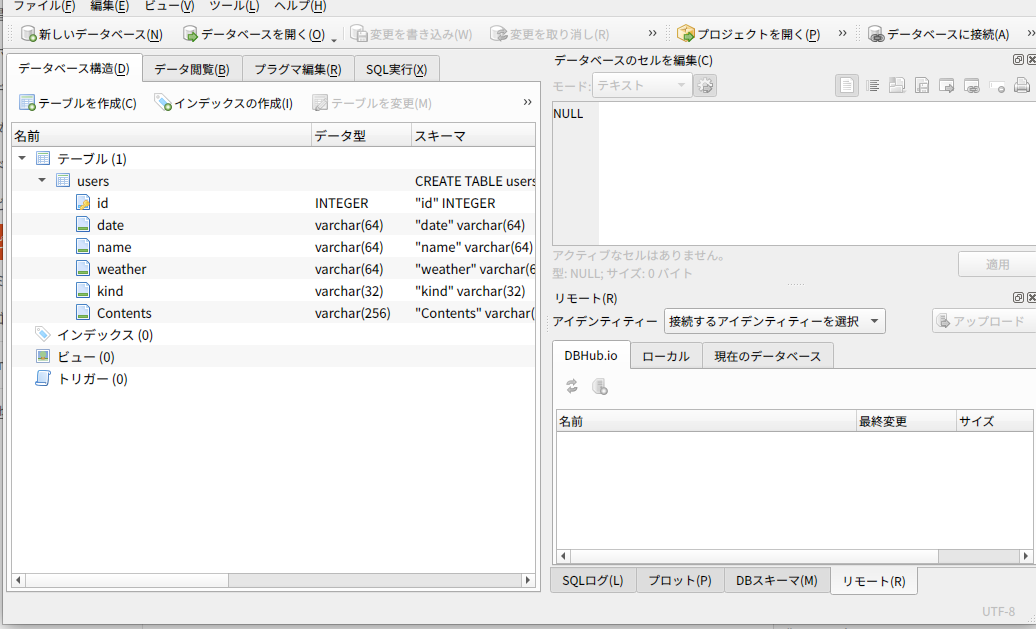Collapse the users table node
1036x629 pixels.
click(x=42, y=181)
